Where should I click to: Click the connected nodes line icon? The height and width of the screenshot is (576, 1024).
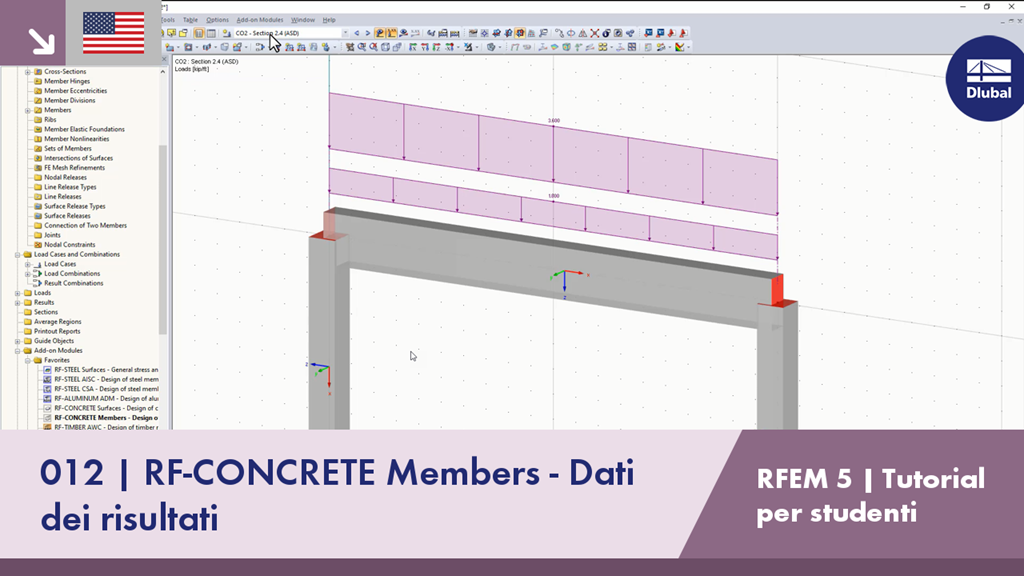coord(559,33)
